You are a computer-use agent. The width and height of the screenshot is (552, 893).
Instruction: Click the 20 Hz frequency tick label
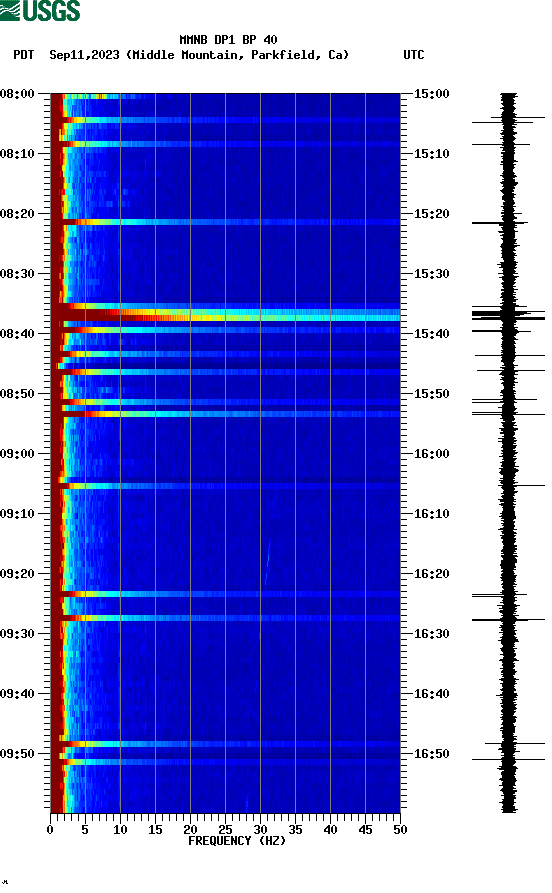(190, 830)
